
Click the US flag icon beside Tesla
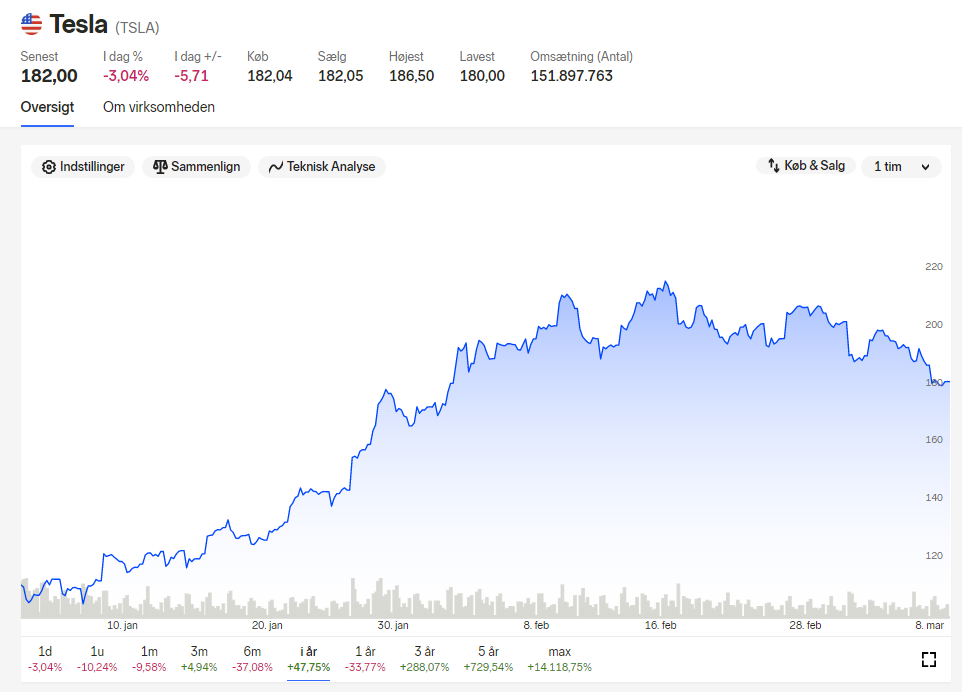click(31, 25)
